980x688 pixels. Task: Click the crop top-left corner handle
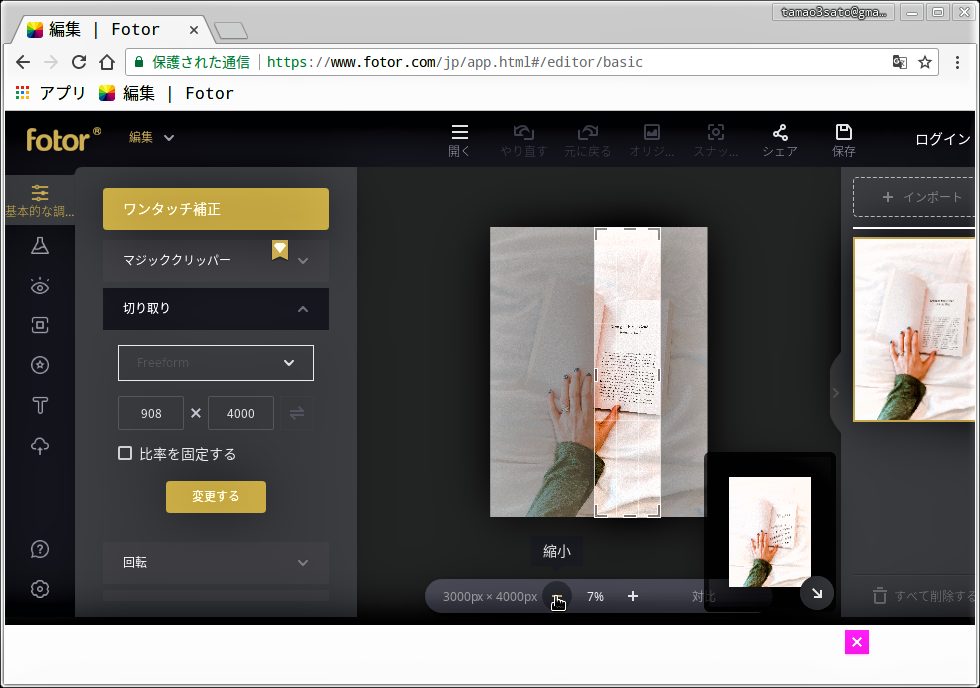tap(599, 233)
